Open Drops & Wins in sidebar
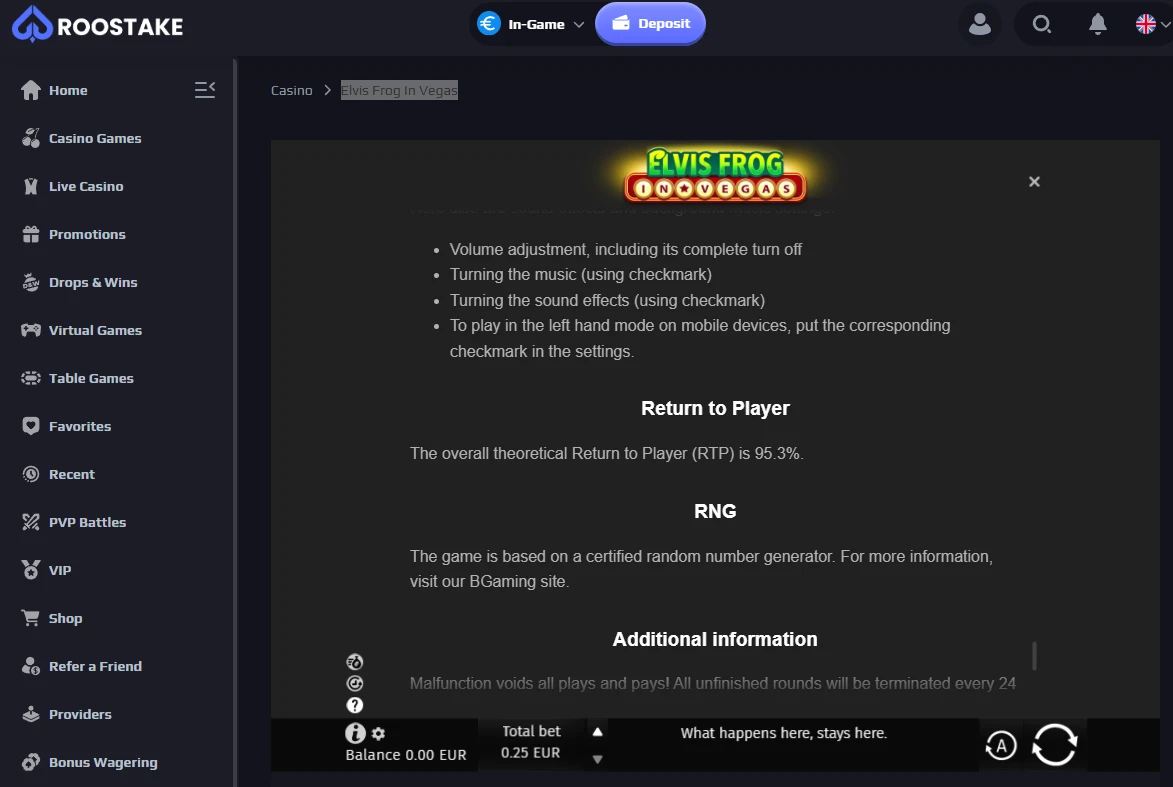Image resolution: width=1173 pixels, height=787 pixels. point(93,282)
